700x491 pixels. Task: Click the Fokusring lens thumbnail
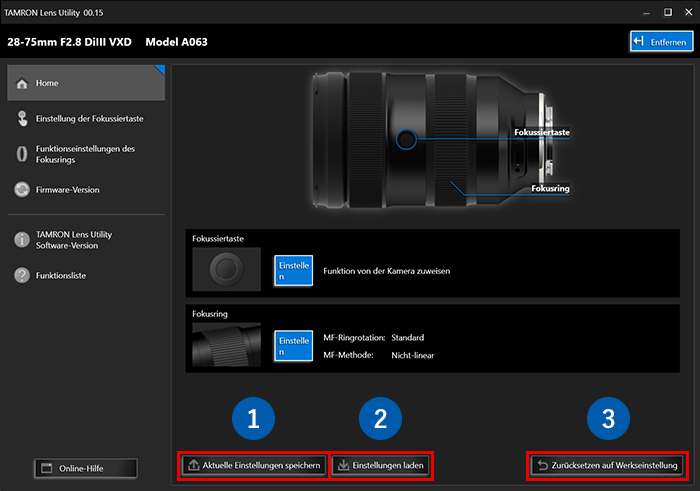tap(226, 345)
